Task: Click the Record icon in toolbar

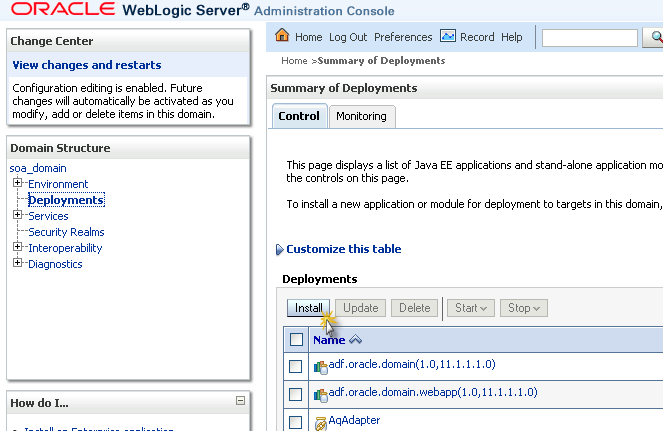Action: [447, 37]
